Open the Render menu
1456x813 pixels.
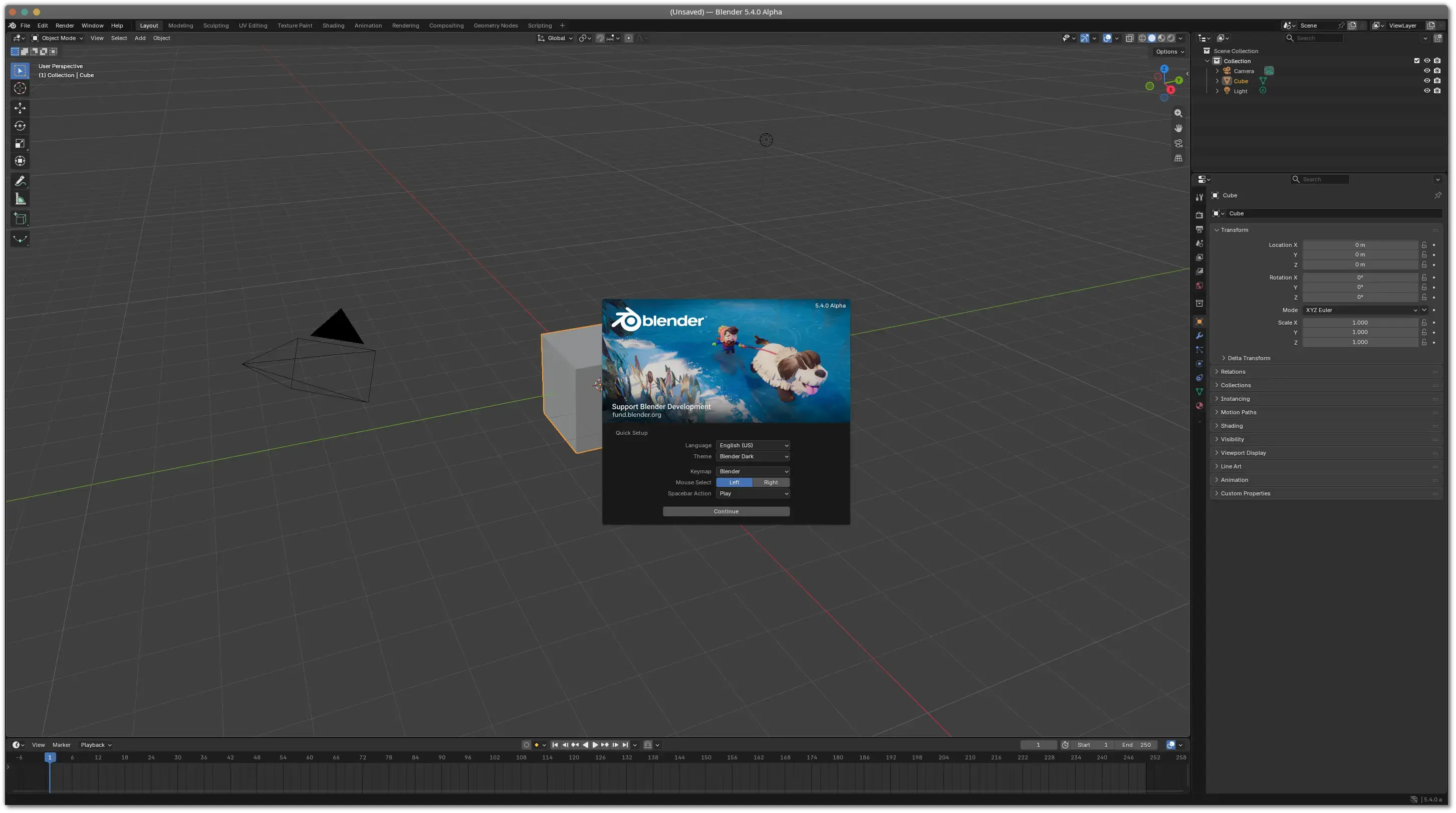(x=65, y=26)
